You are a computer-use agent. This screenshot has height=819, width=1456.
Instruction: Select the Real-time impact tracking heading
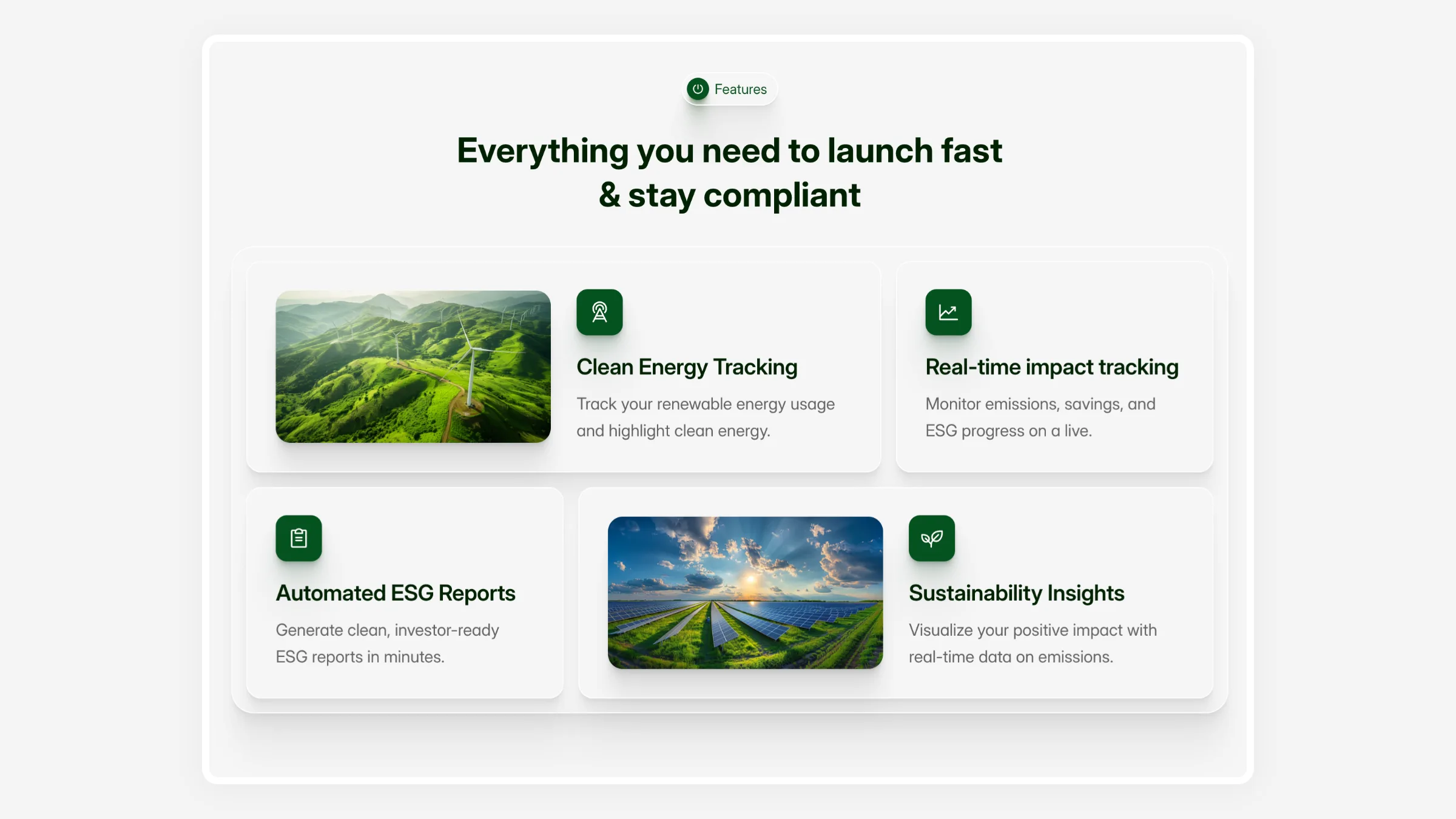tap(1052, 367)
